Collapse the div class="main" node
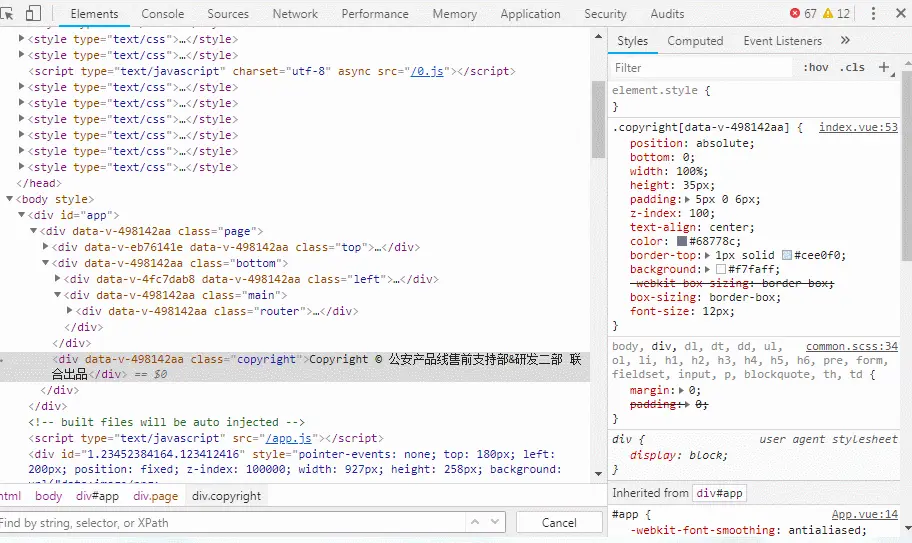The image size is (912, 543). coord(58,295)
